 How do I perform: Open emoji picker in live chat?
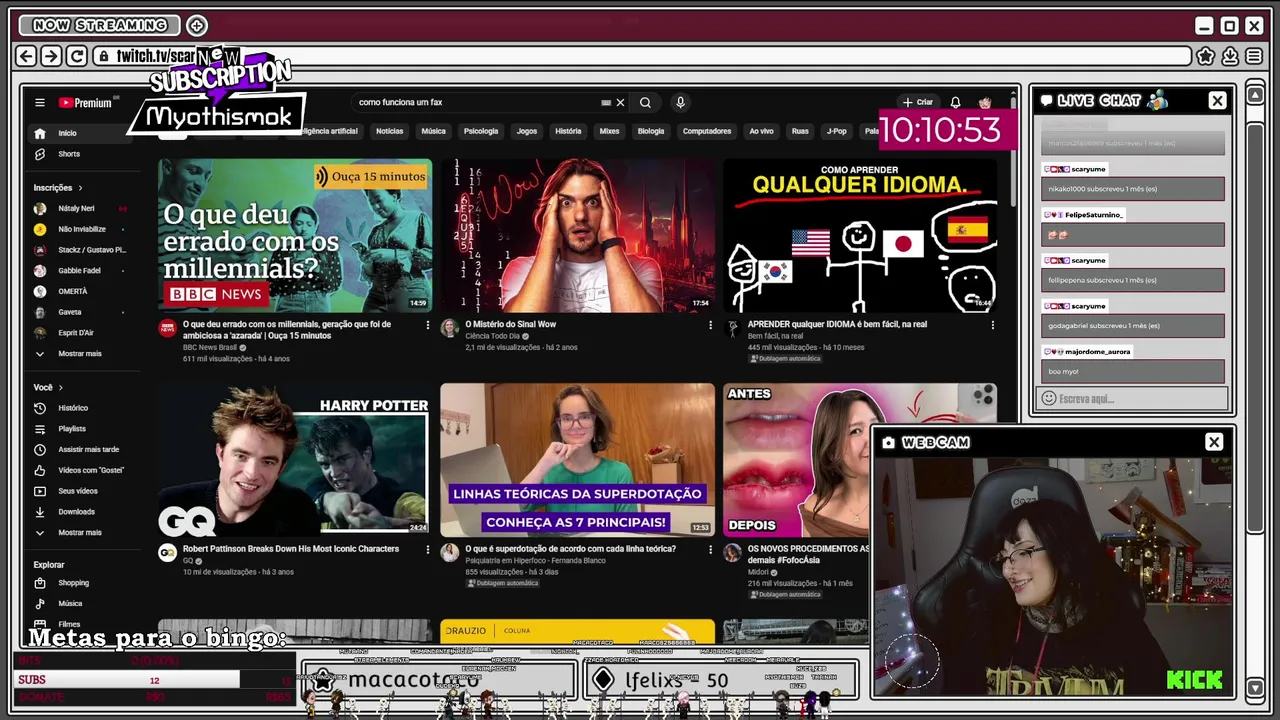[x=1048, y=398]
